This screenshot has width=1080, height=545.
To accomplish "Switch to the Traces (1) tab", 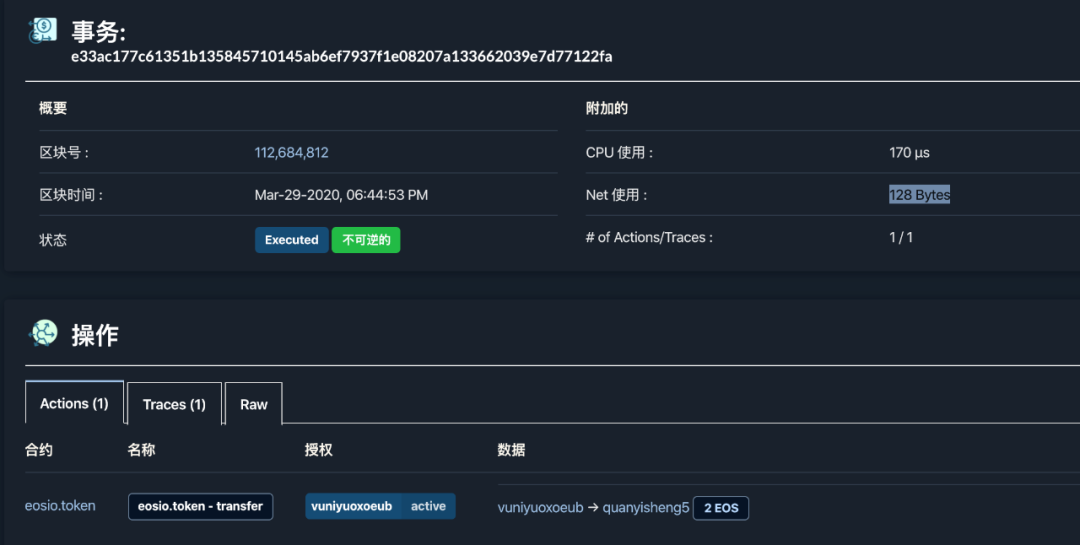I will click(174, 404).
